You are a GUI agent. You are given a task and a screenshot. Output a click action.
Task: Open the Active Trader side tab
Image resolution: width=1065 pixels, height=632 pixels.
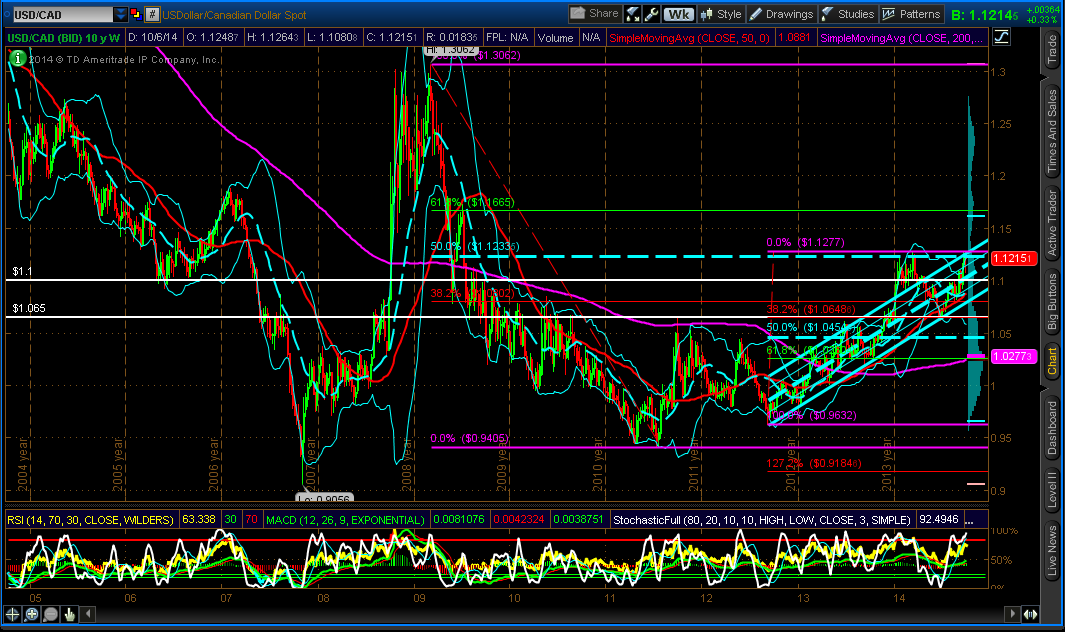coord(1052,223)
